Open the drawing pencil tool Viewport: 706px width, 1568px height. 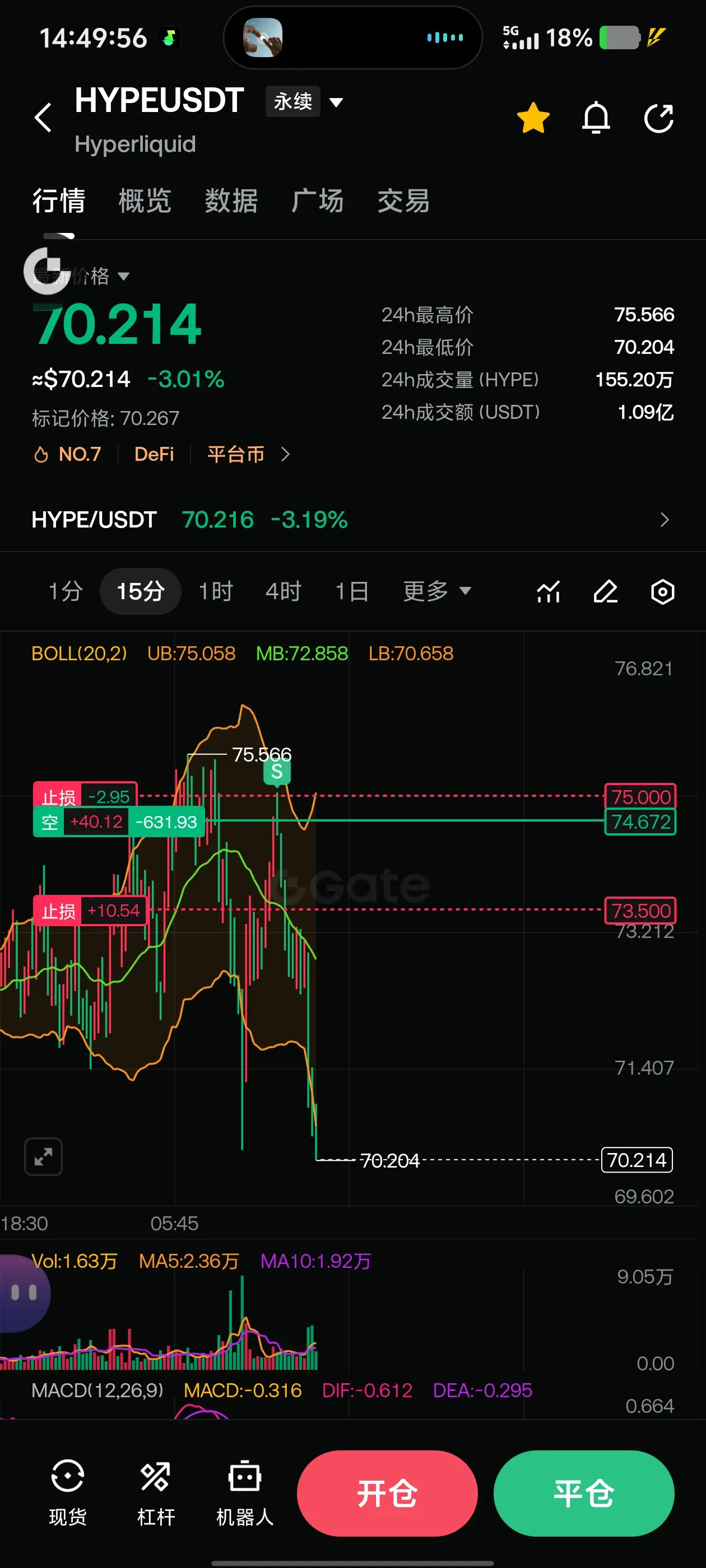click(x=606, y=592)
